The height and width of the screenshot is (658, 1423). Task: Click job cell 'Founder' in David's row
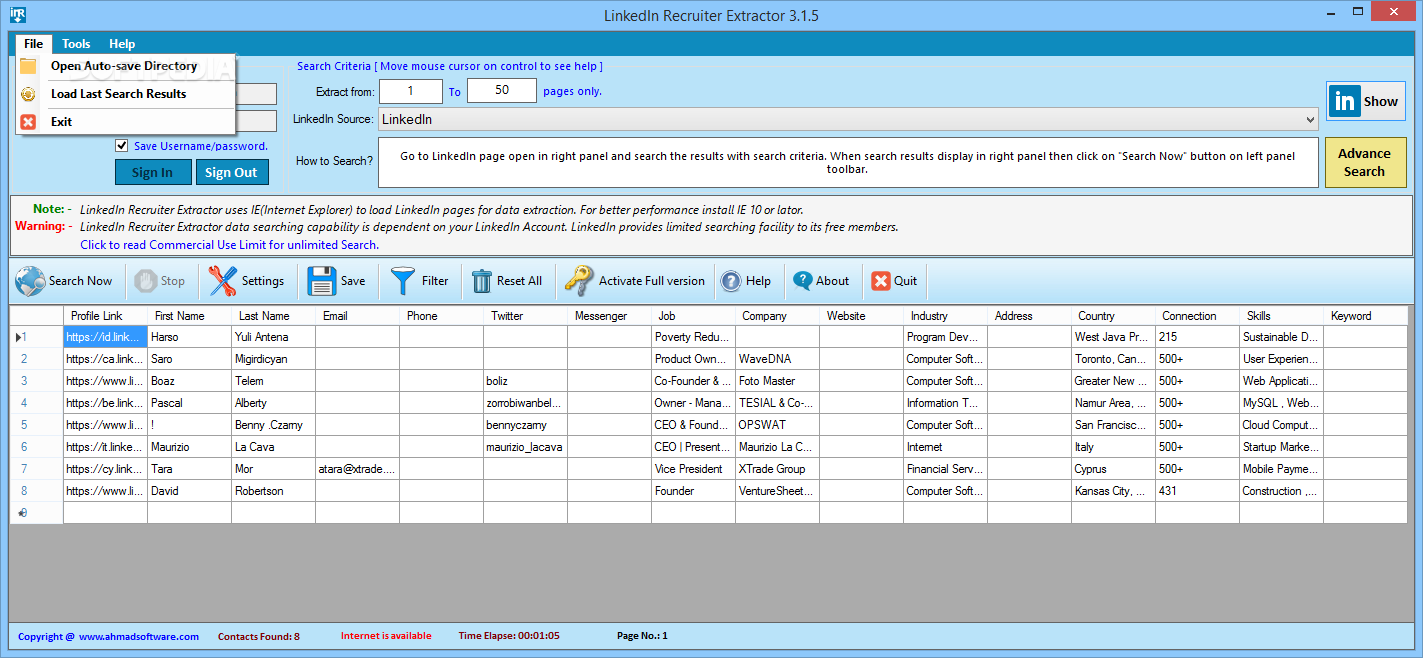click(x=694, y=491)
